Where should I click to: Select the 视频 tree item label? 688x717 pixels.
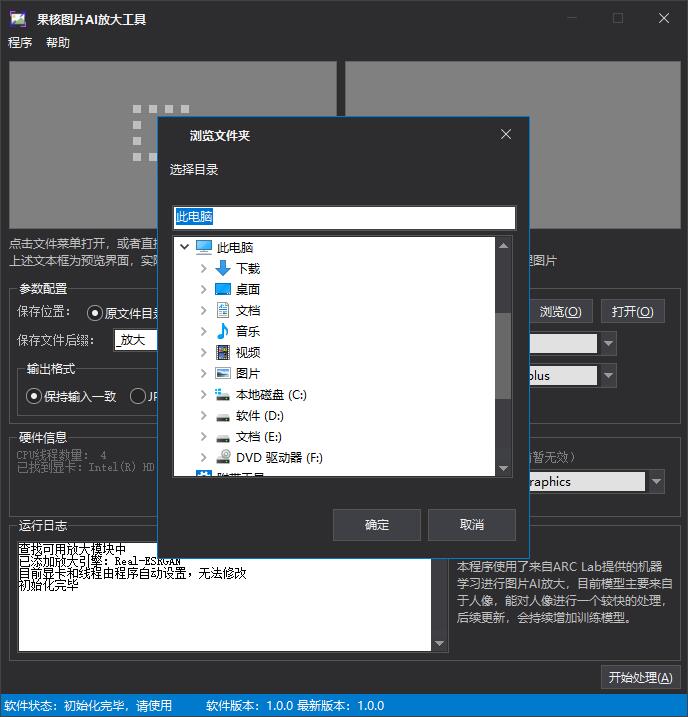[248, 353]
